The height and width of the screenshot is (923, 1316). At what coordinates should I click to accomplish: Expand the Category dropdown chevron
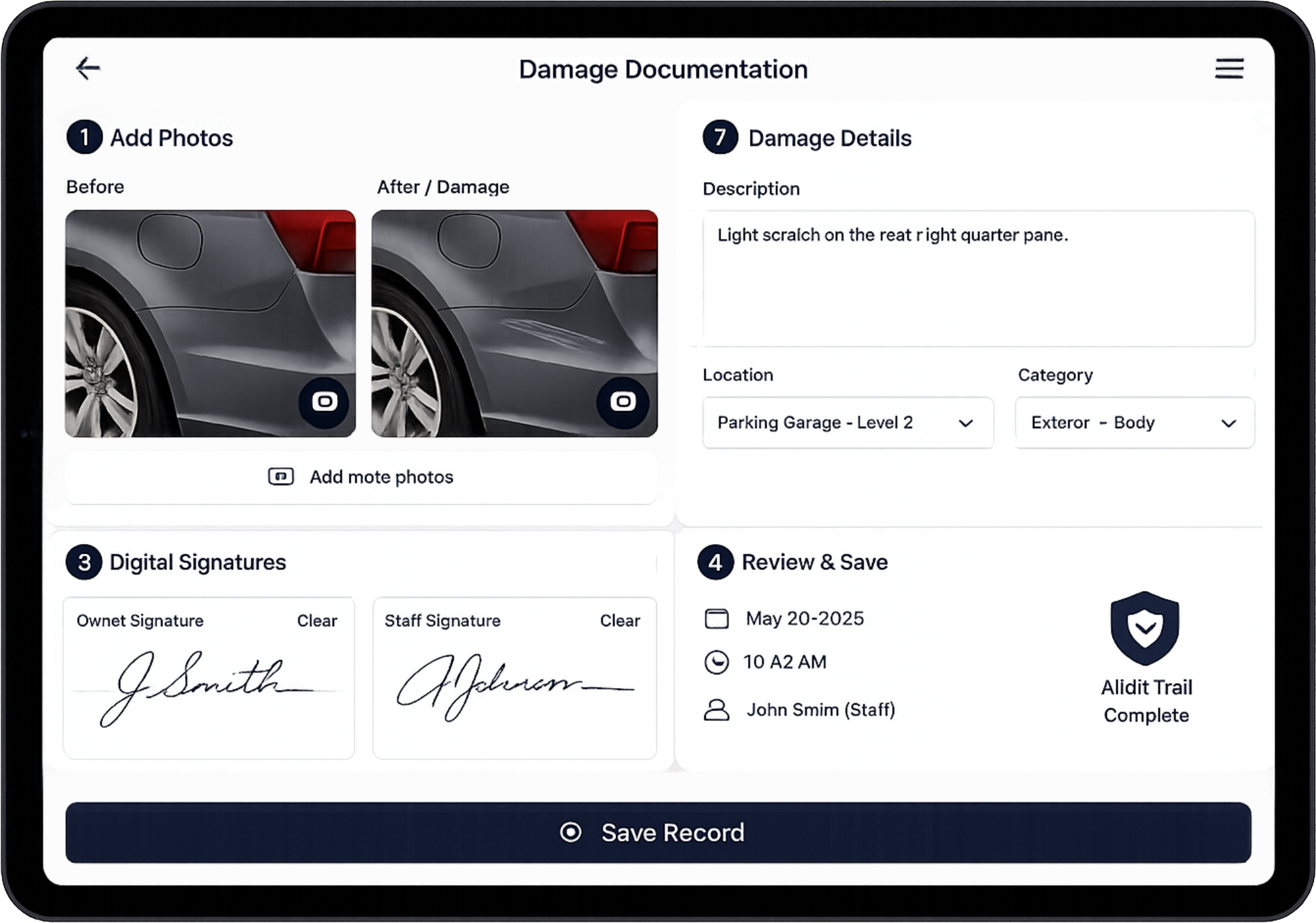coord(1229,423)
